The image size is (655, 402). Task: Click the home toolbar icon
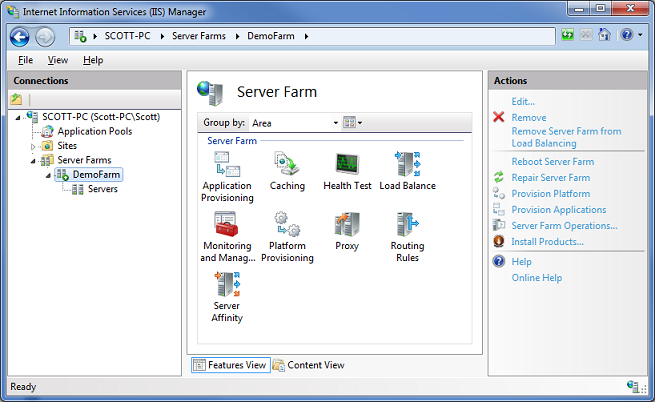[604, 35]
